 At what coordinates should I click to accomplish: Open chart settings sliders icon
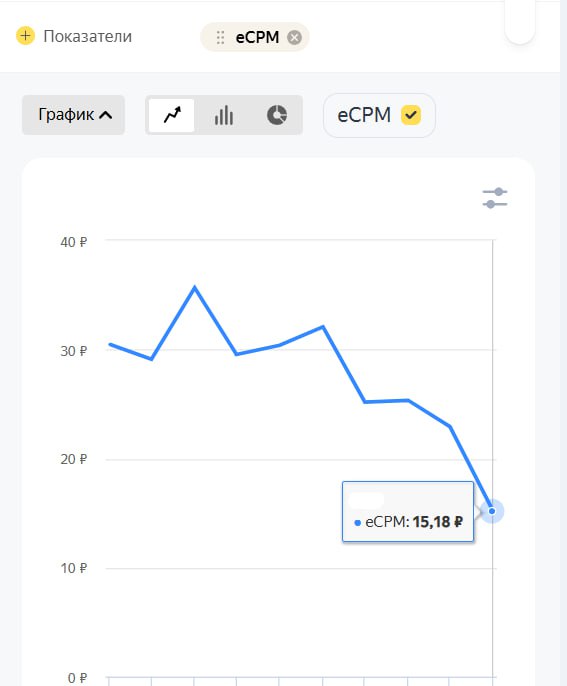(495, 198)
